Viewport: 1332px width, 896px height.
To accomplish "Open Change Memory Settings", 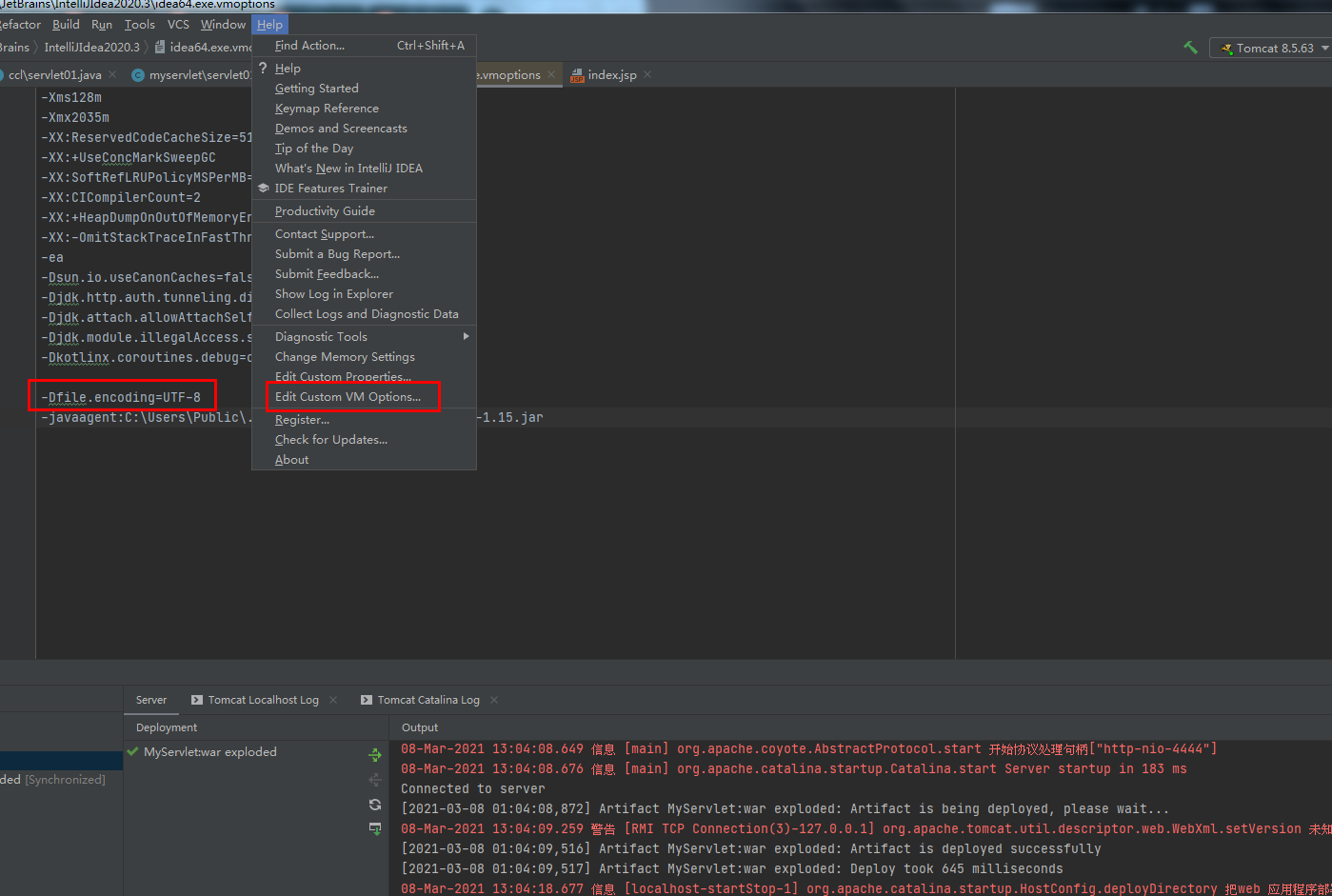I will pyautogui.click(x=364, y=356).
